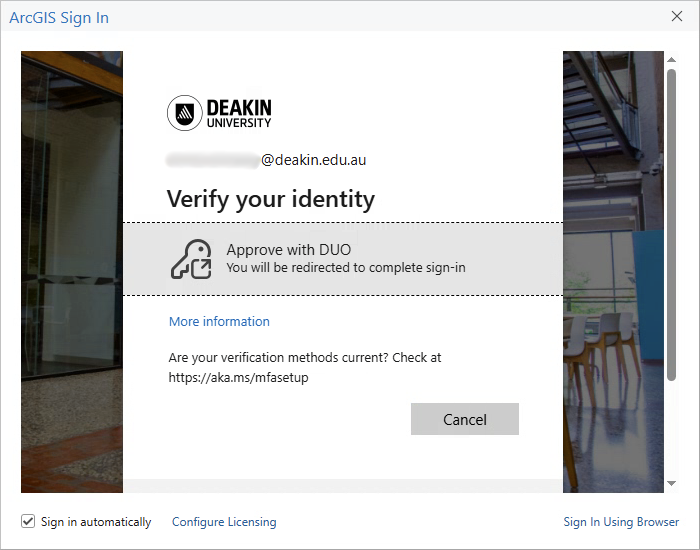The image size is (700, 550).
Task: Select the Approve with DUO option
Action: (x=343, y=259)
